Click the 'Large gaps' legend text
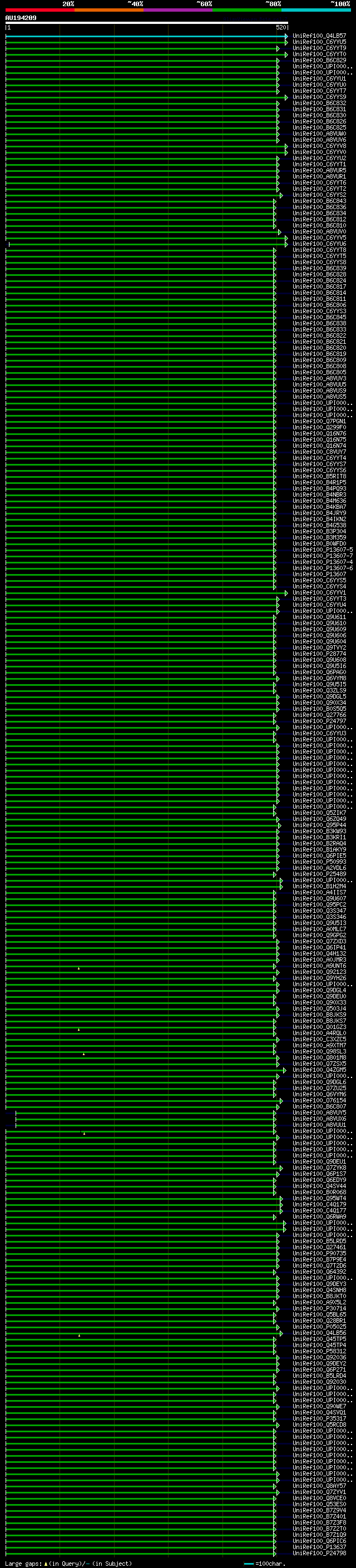Image resolution: width=356 pixels, height=1568 pixels. pos(23,1563)
